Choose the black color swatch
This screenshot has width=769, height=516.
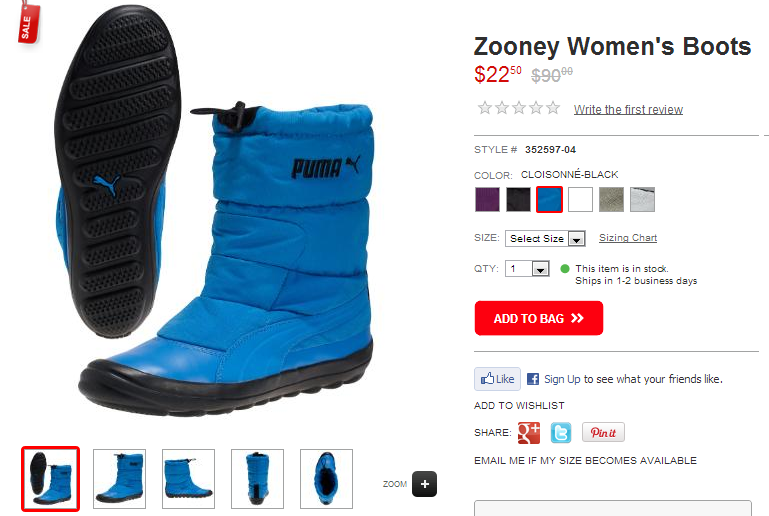click(518, 200)
